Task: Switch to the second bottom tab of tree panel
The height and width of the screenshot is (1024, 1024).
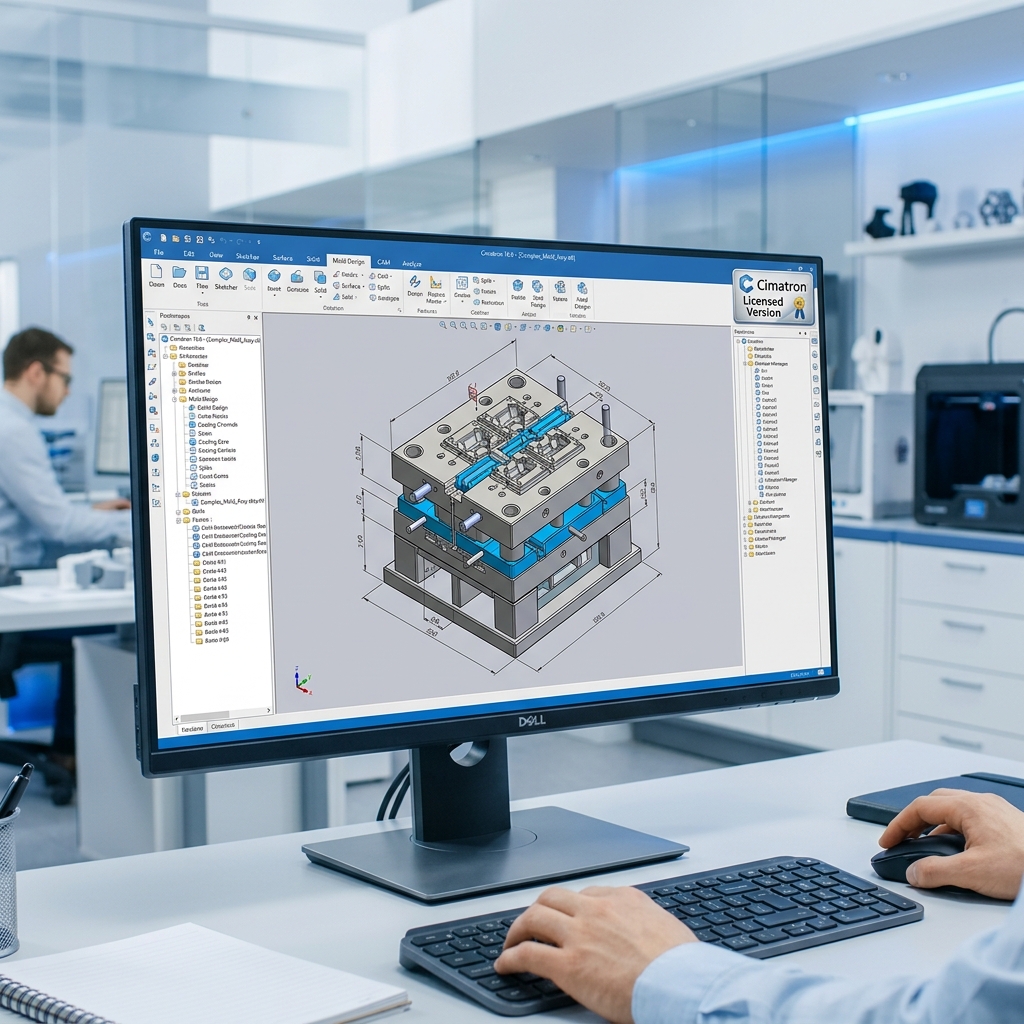Action: pyautogui.click(x=223, y=726)
